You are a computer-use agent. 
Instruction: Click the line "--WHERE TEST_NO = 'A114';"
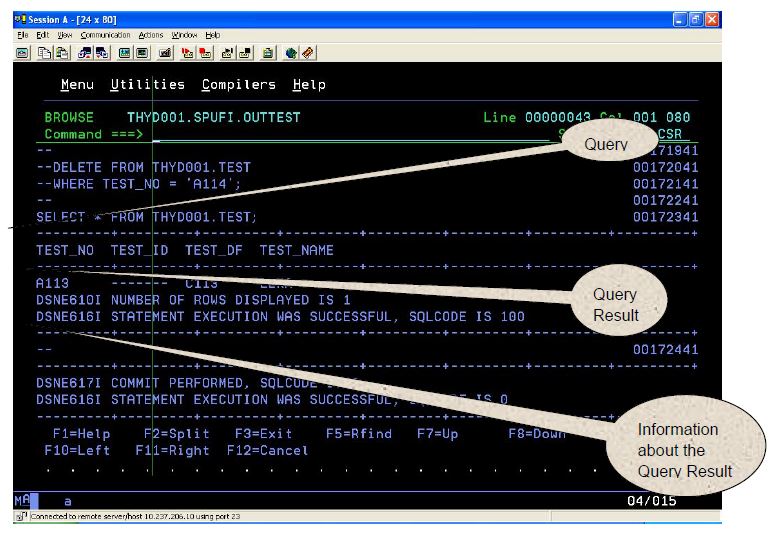coord(139,184)
